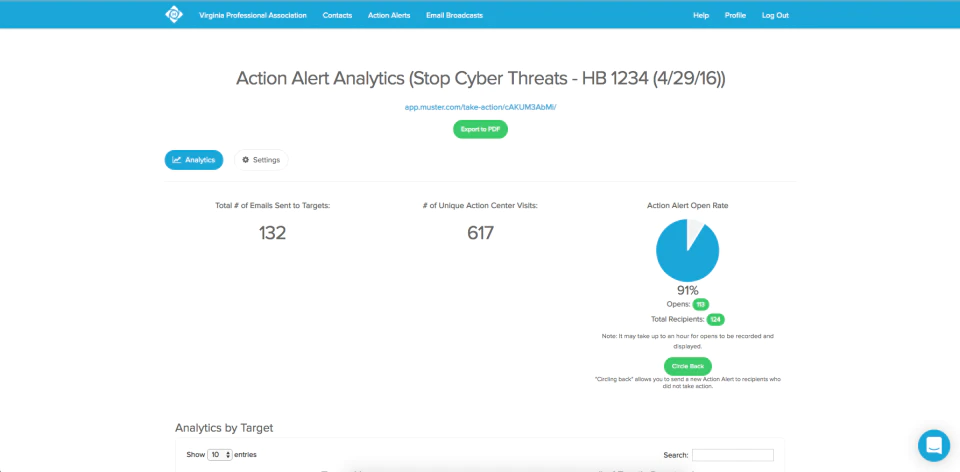Screen dimensions: 960x472
Task: Open the Help page
Action: [701, 15]
